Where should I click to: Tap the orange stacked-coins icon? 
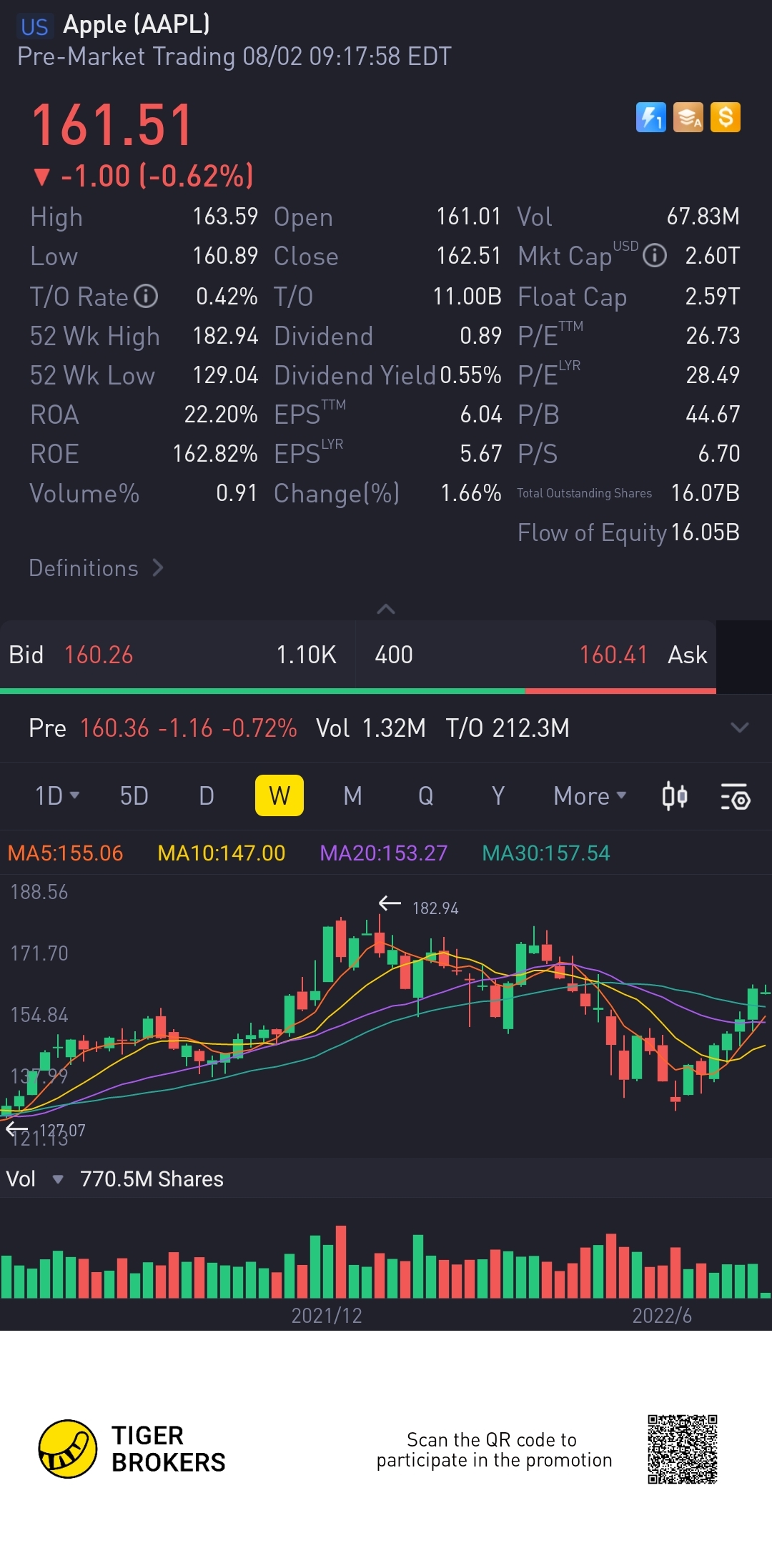(688, 117)
